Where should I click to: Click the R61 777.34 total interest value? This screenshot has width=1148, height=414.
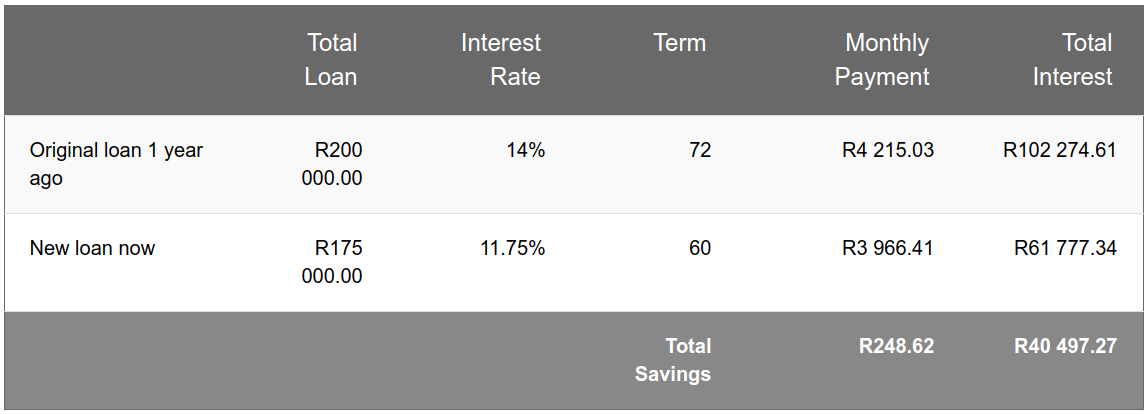1065,248
